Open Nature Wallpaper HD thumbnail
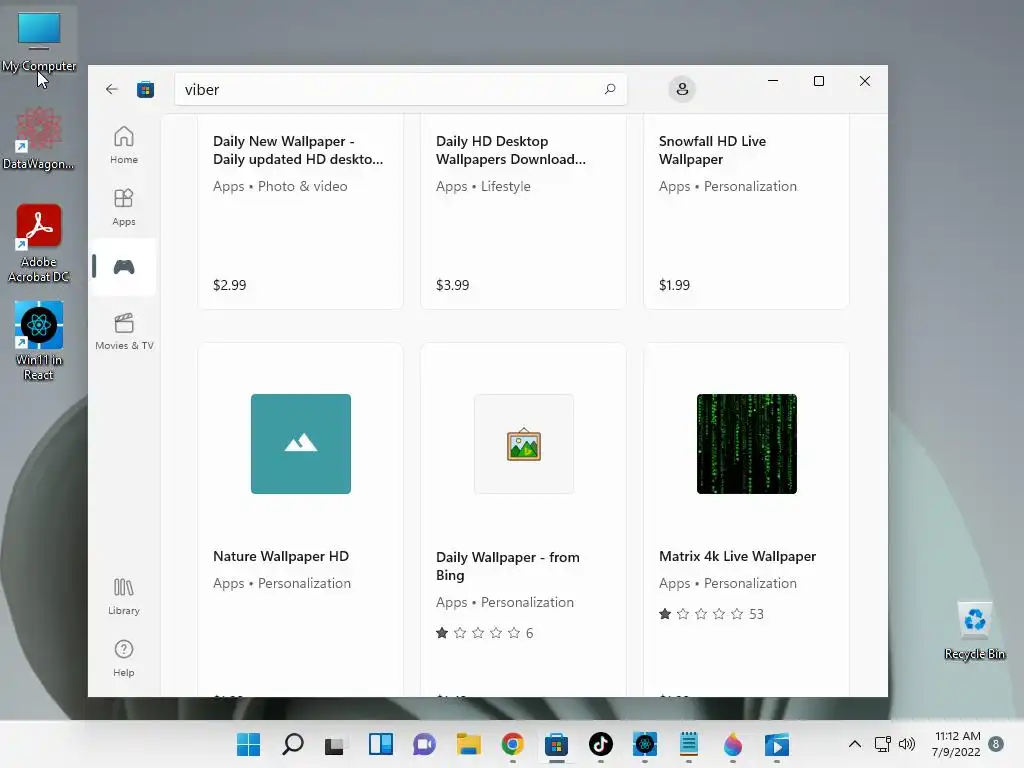1024x768 pixels. point(300,444)
